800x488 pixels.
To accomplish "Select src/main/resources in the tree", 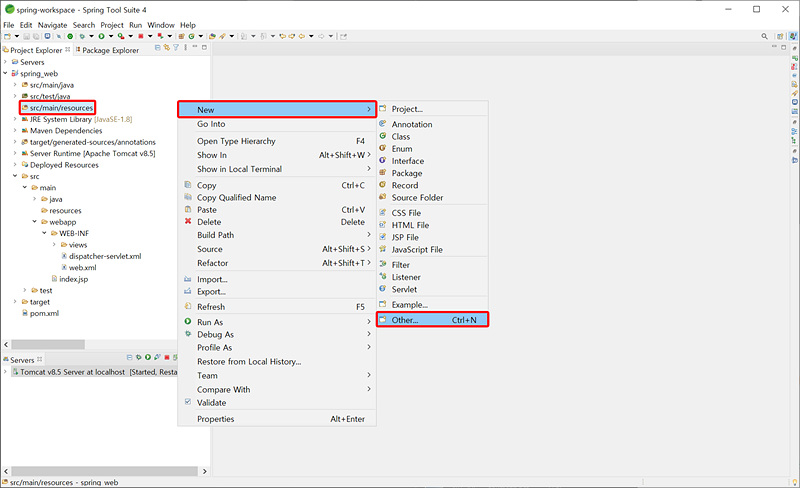I will 61,108.
